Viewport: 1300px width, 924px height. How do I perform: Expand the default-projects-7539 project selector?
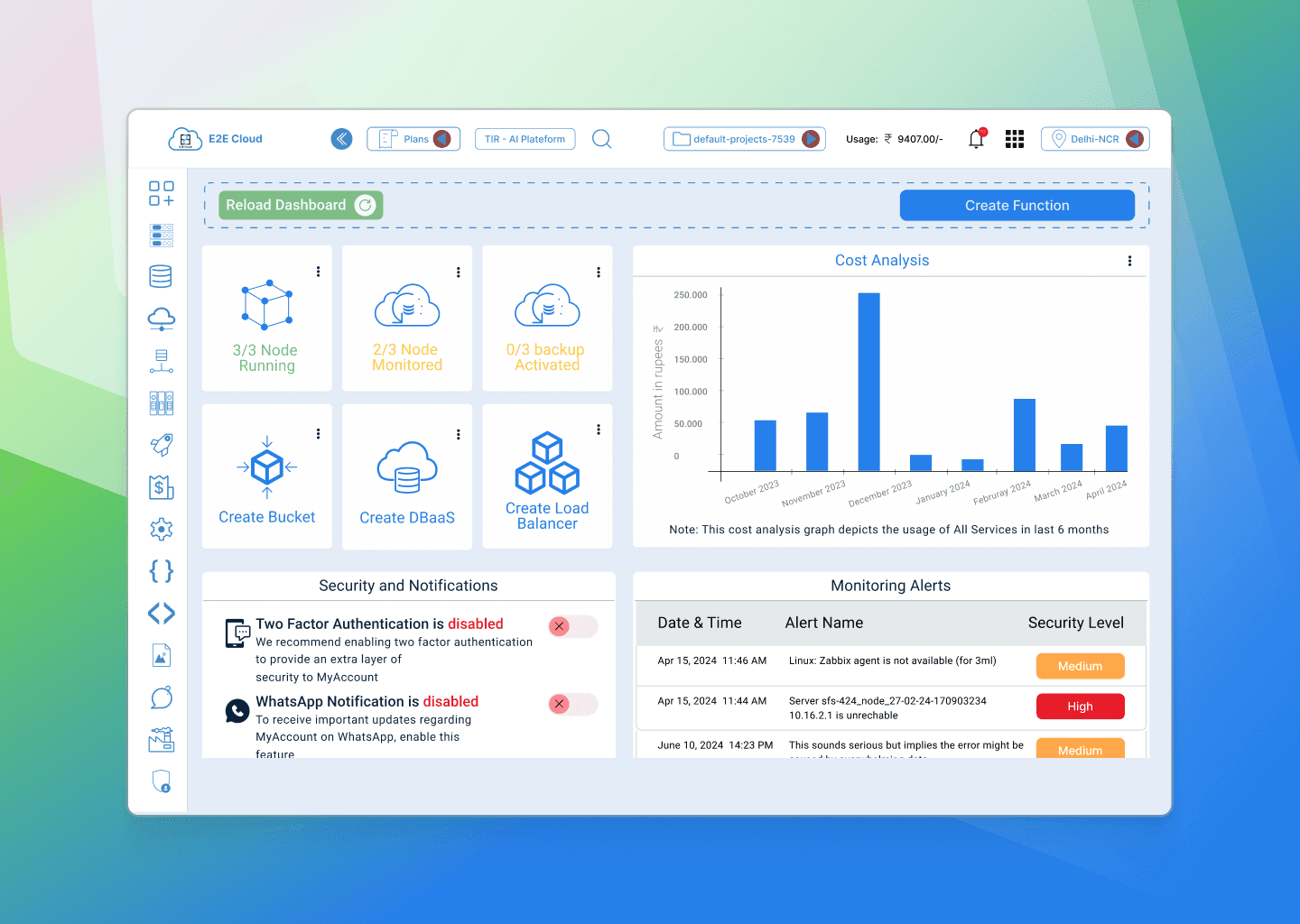coord(811,139)
